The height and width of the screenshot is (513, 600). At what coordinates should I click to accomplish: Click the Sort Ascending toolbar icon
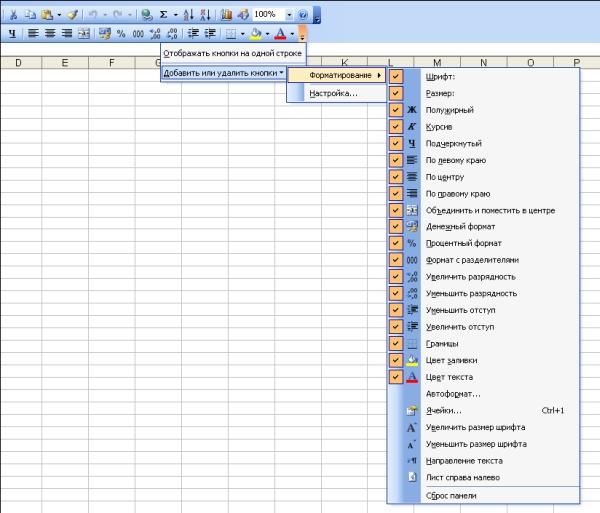(189, 15)
